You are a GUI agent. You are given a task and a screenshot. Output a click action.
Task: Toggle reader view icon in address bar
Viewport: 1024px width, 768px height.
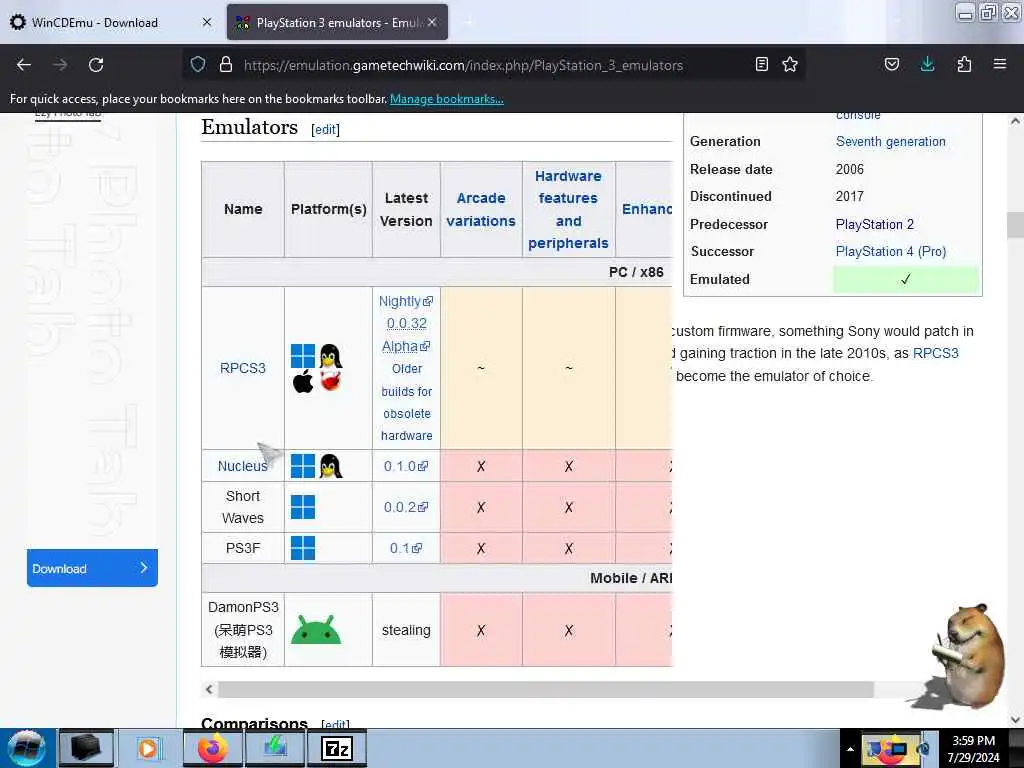pos(761,64)
